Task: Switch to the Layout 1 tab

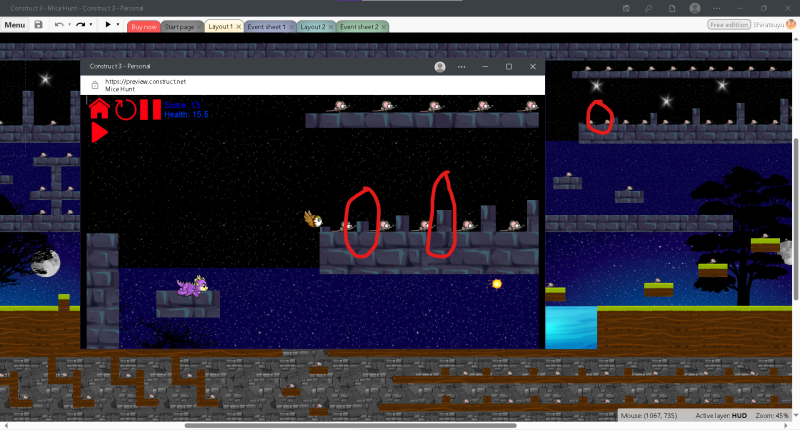Action: 220,27
